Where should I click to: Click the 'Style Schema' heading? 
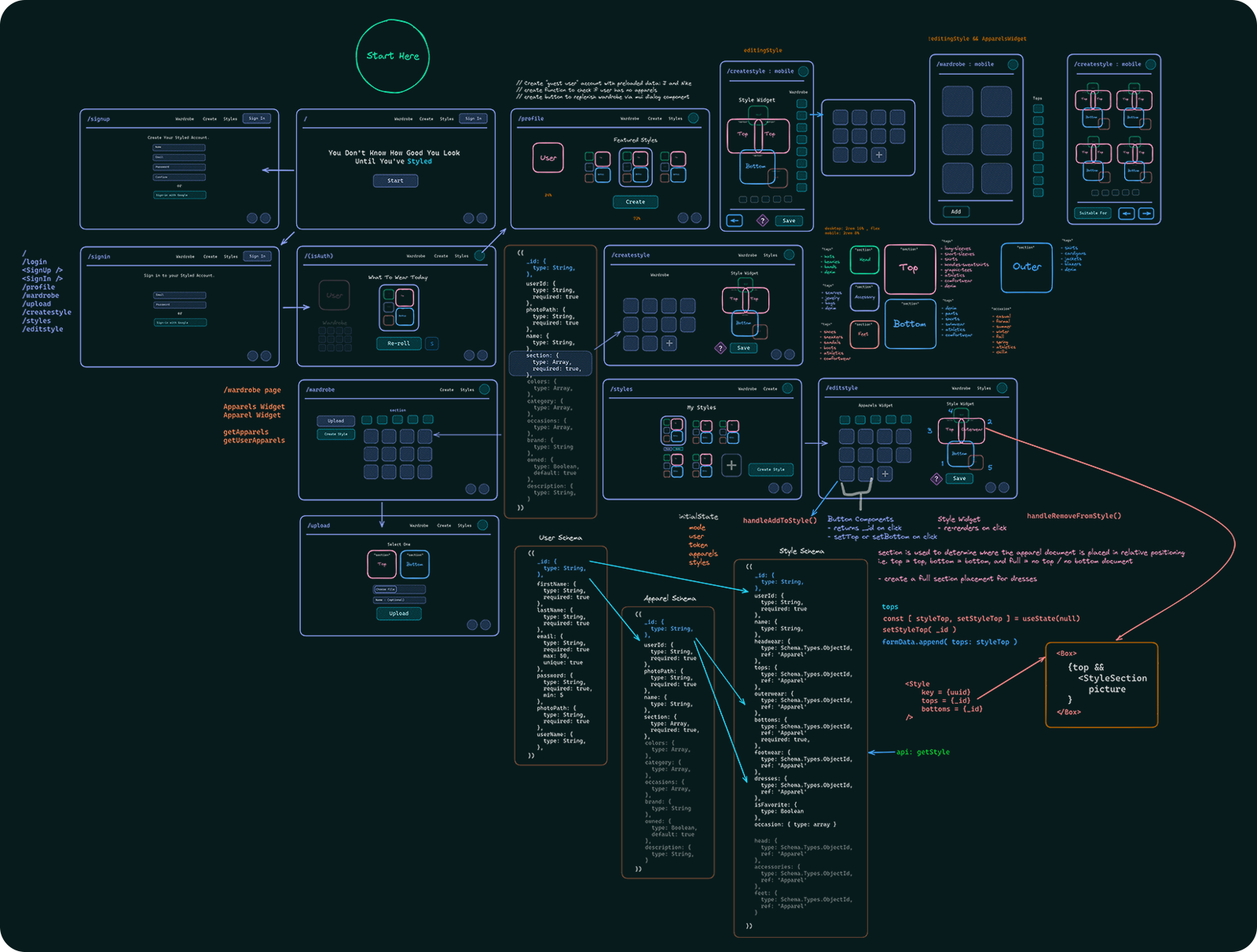tap(801, 551)
